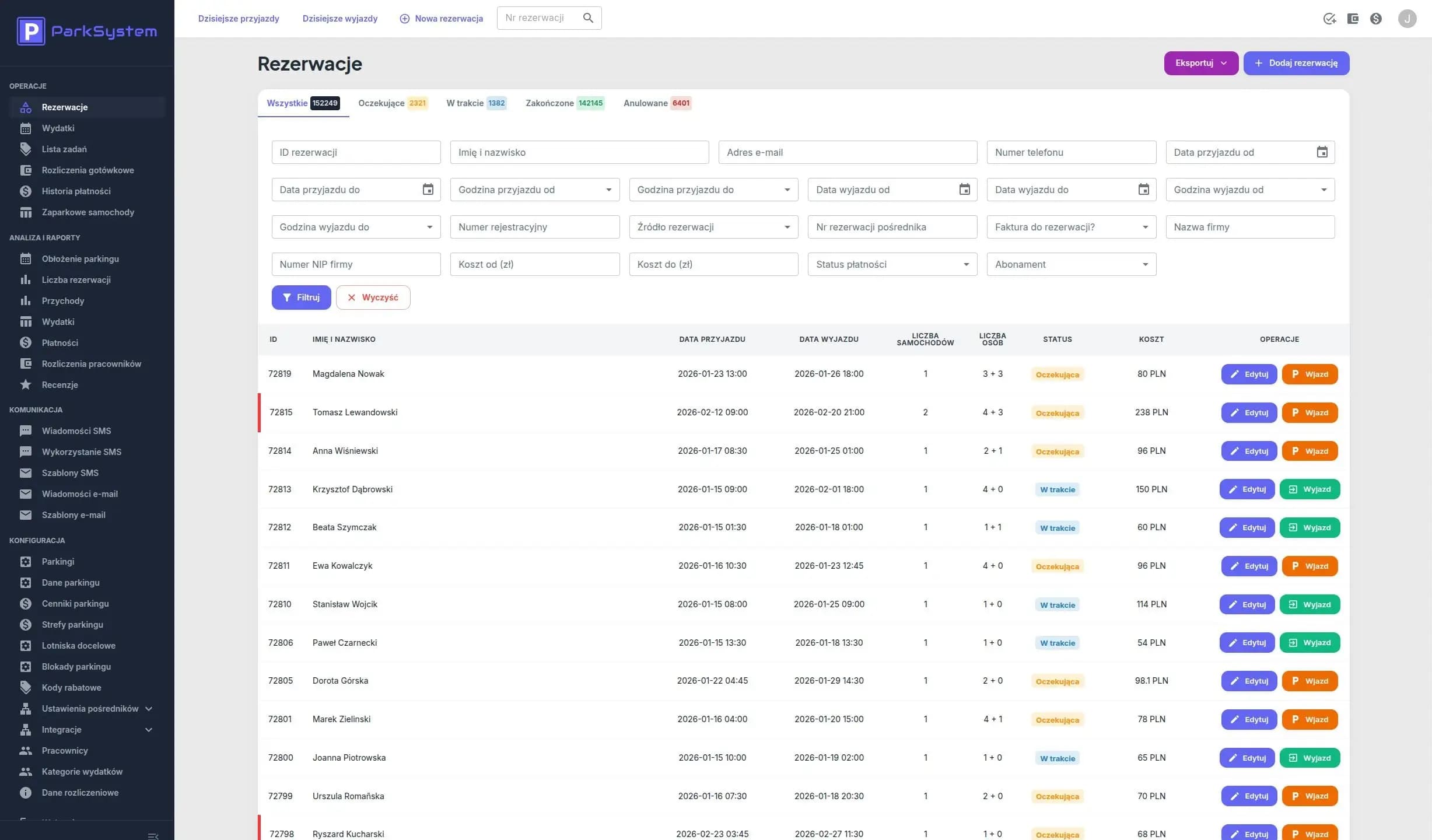The width and height of the screenshot is (1432, 840).
Task: Click the check-plus task icon in the top bar
Action: (1330, 18)
